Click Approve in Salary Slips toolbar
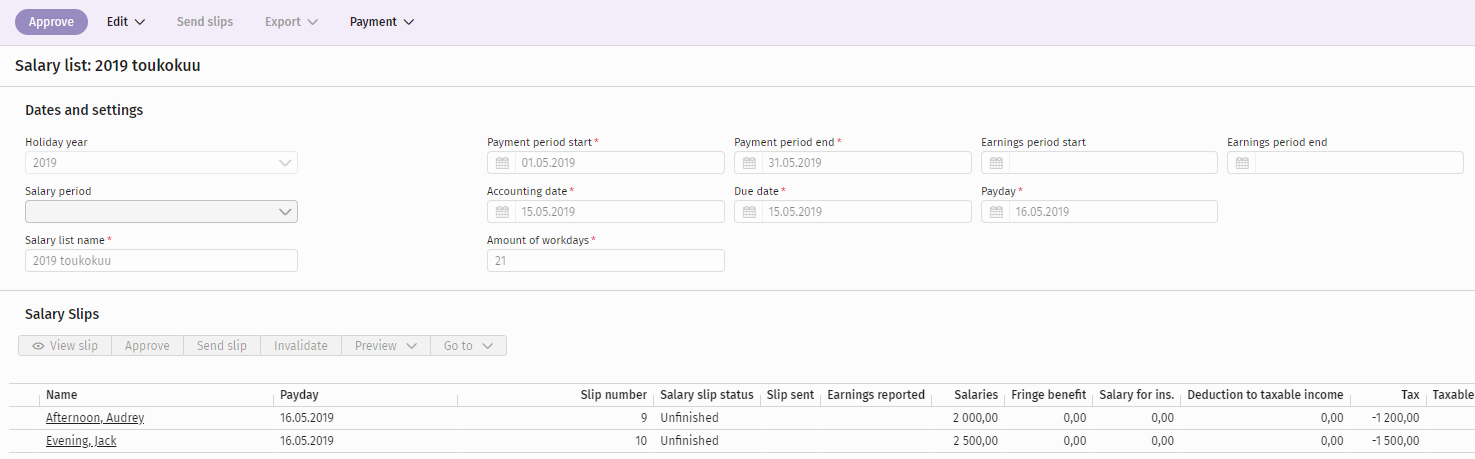The width and height of the screenshot is (1475, 459). (147, 346)
